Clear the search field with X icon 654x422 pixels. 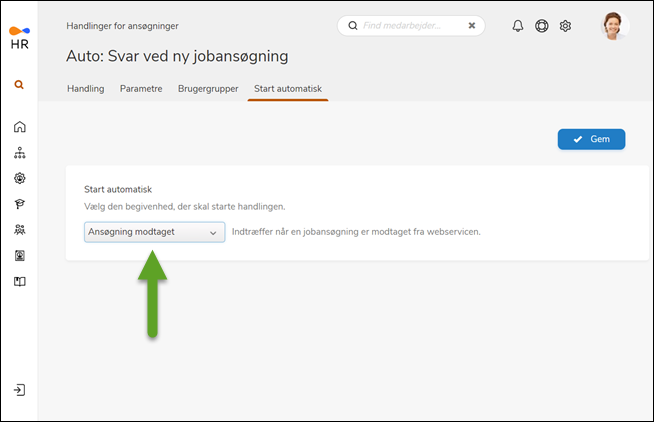click(472, 26)
